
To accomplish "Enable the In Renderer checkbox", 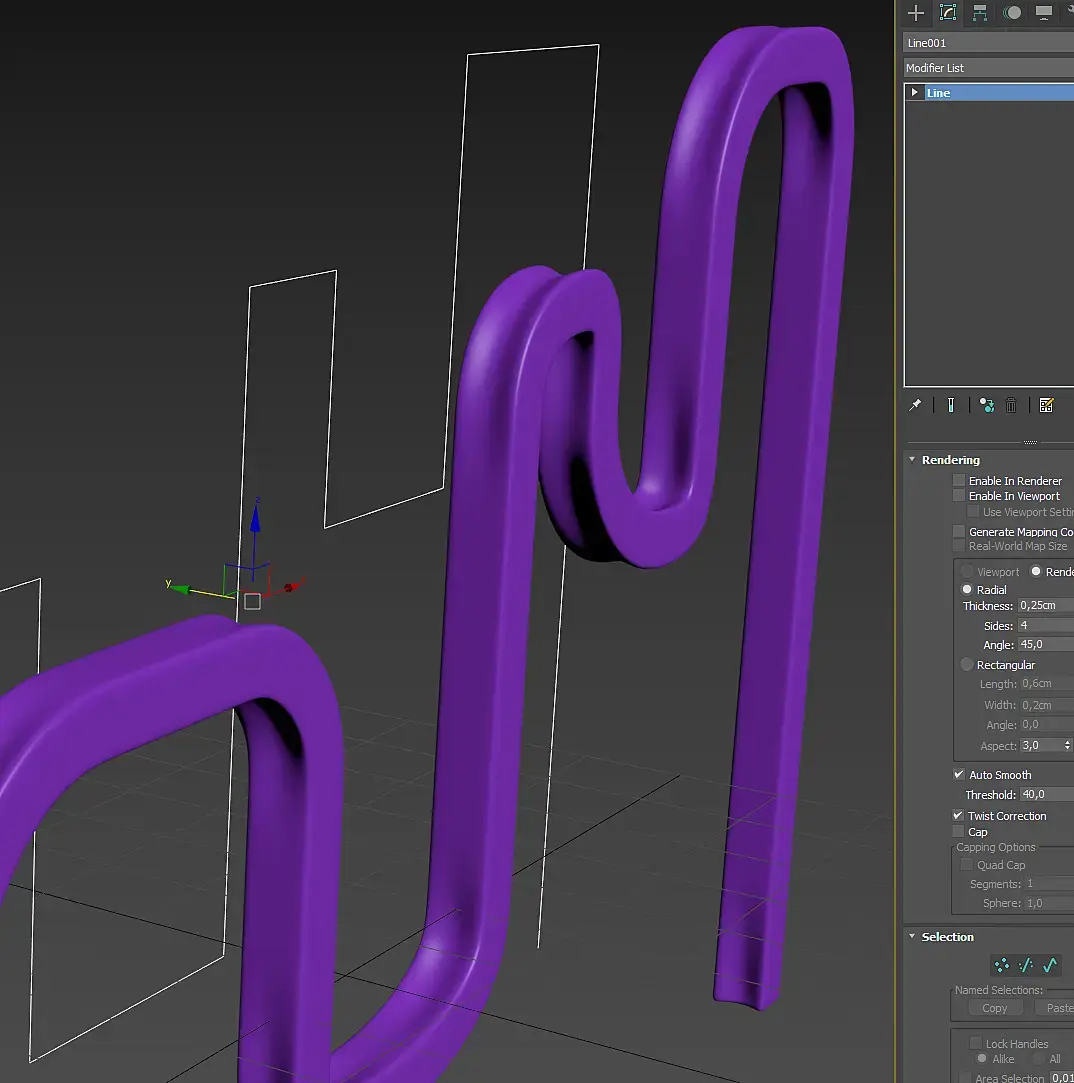I will pos(959,481).
